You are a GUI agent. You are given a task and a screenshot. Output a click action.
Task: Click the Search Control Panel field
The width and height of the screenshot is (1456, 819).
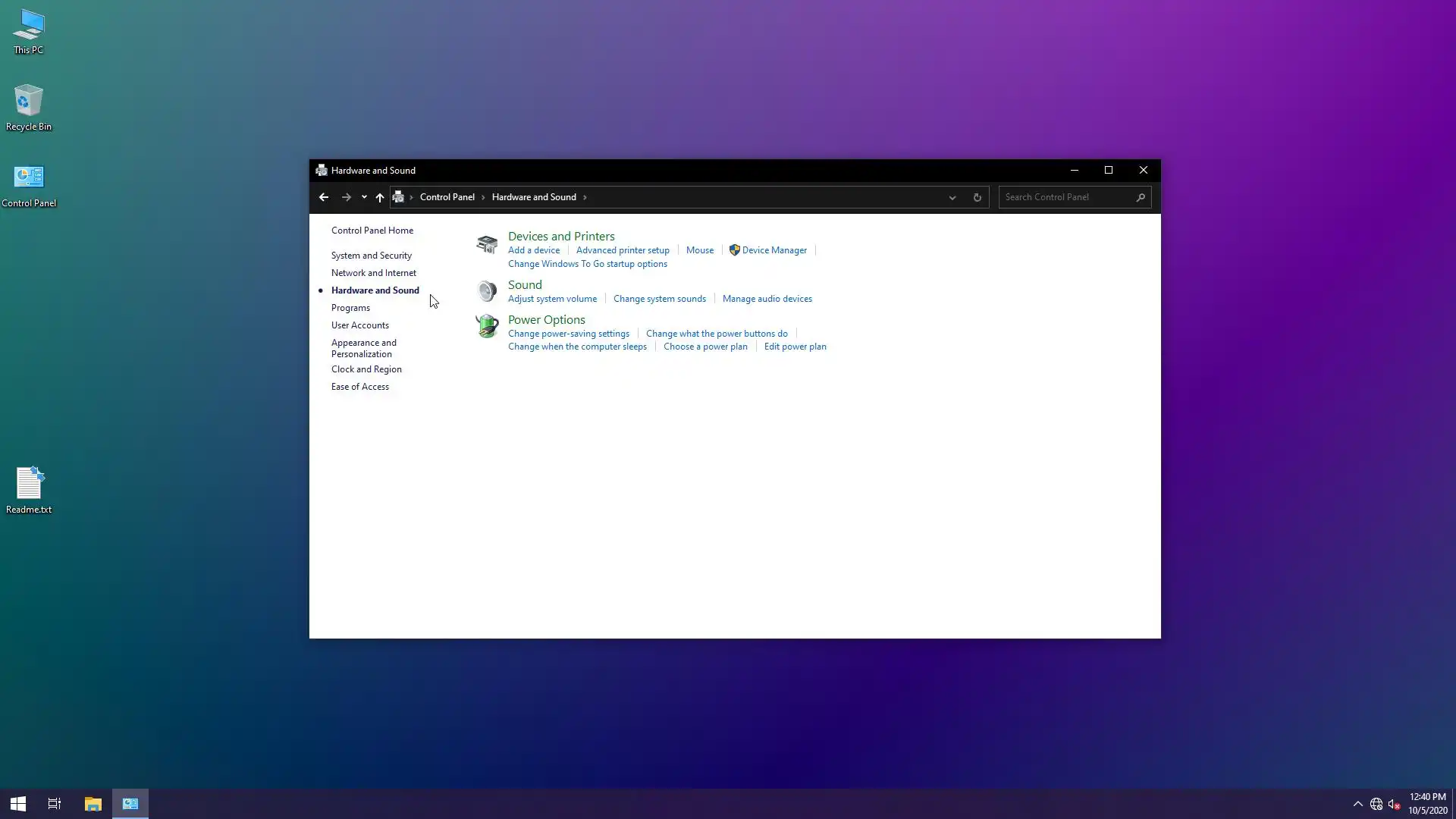click(x=1066, y=197)
